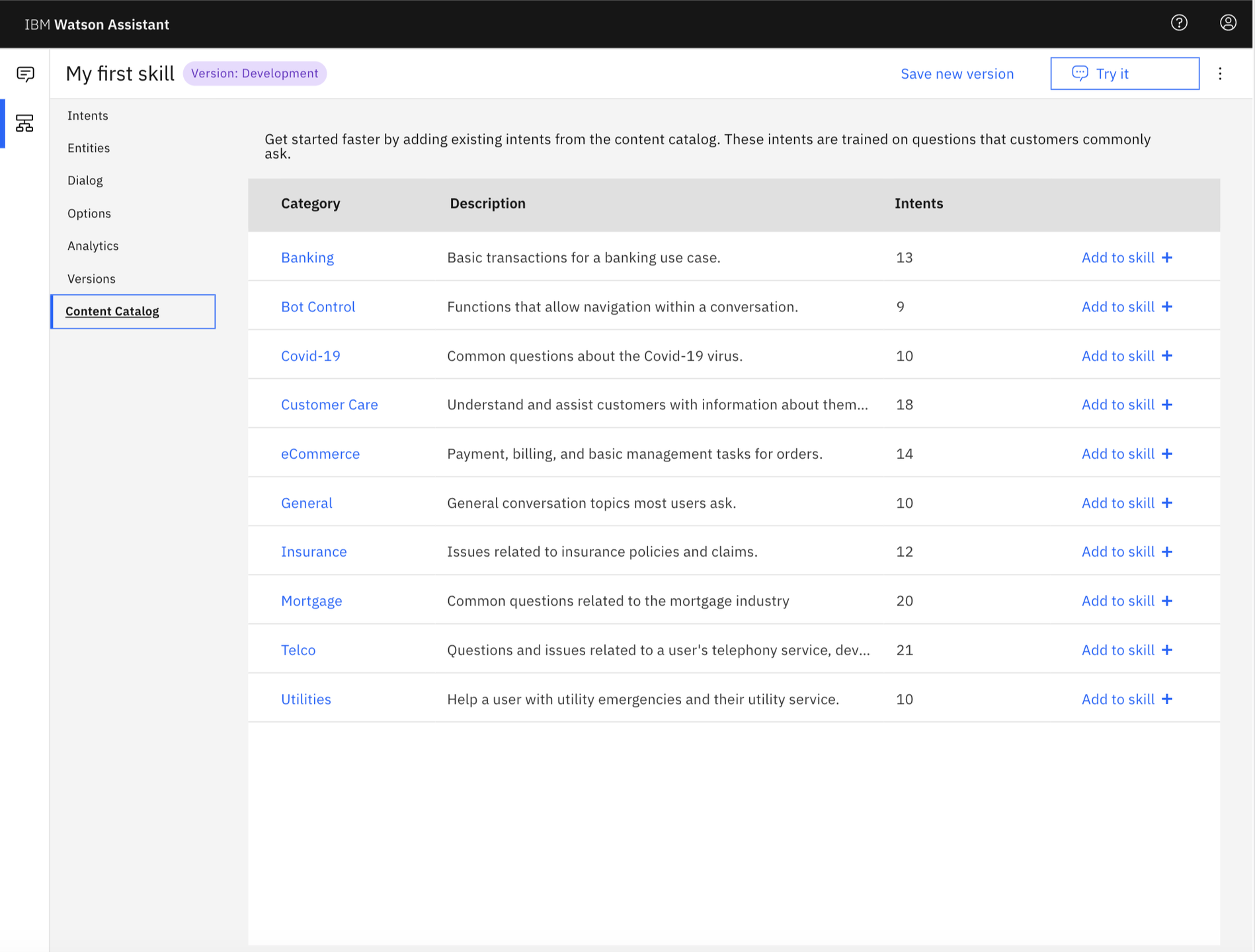Click My first skill title

[120, 73]
